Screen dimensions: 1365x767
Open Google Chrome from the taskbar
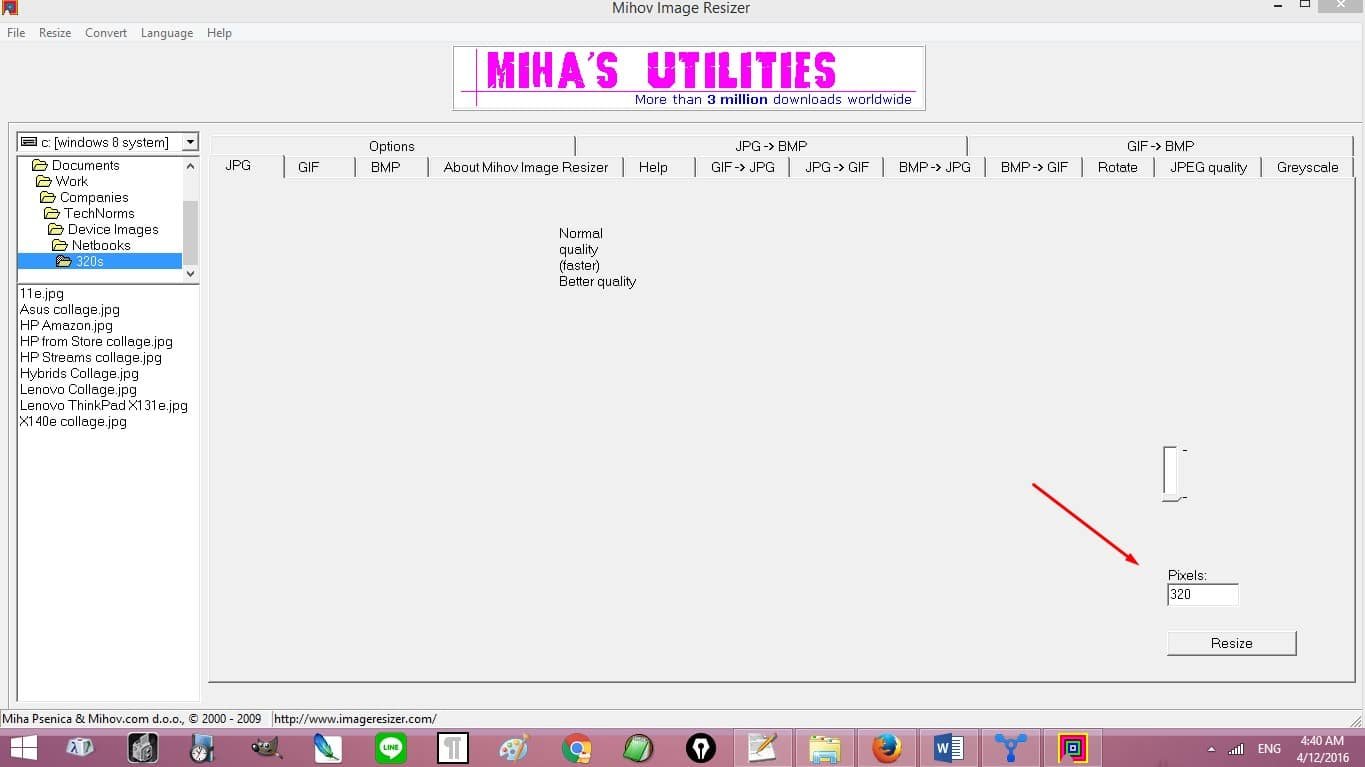(576, 748)
